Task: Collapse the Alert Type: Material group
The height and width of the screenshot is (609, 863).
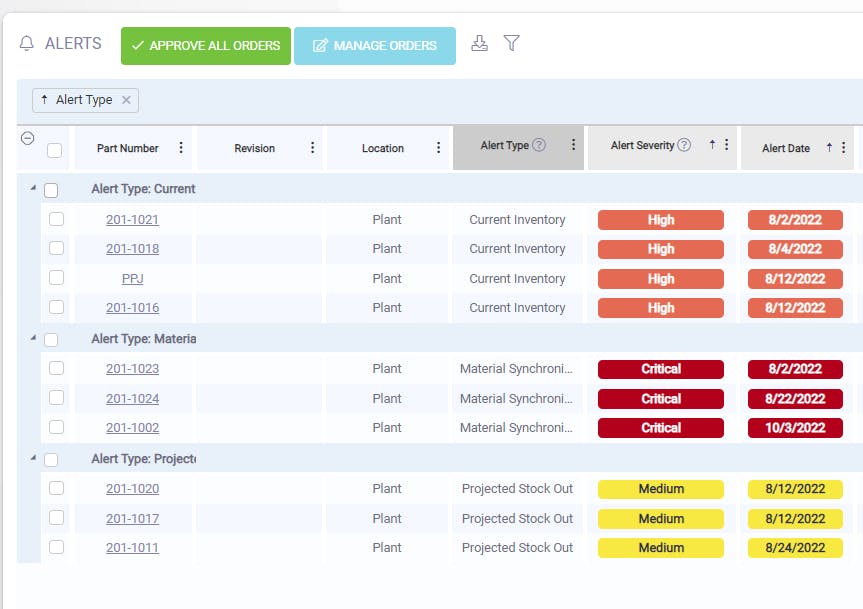Action: (33, 338)
